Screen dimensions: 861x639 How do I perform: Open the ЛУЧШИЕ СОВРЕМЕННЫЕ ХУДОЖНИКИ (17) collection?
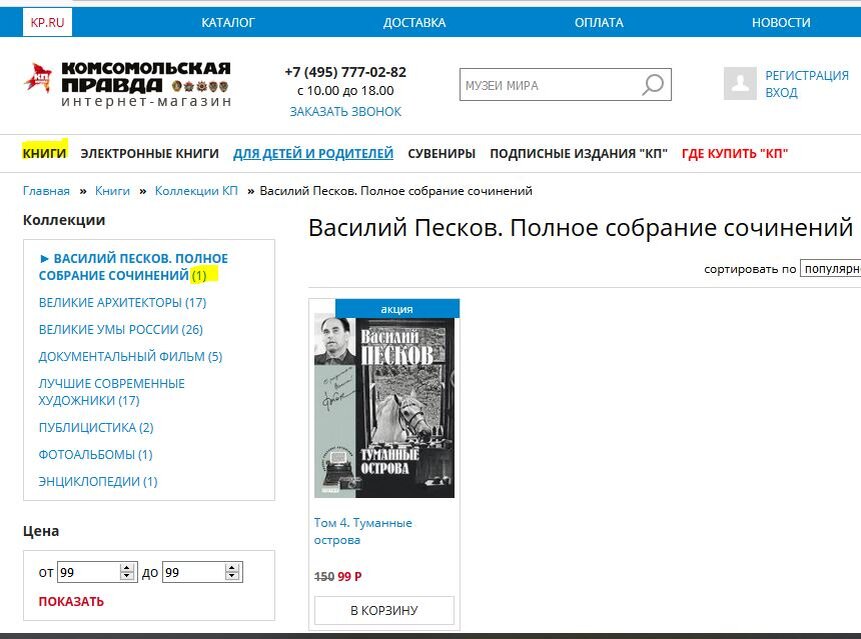point(111,392)
